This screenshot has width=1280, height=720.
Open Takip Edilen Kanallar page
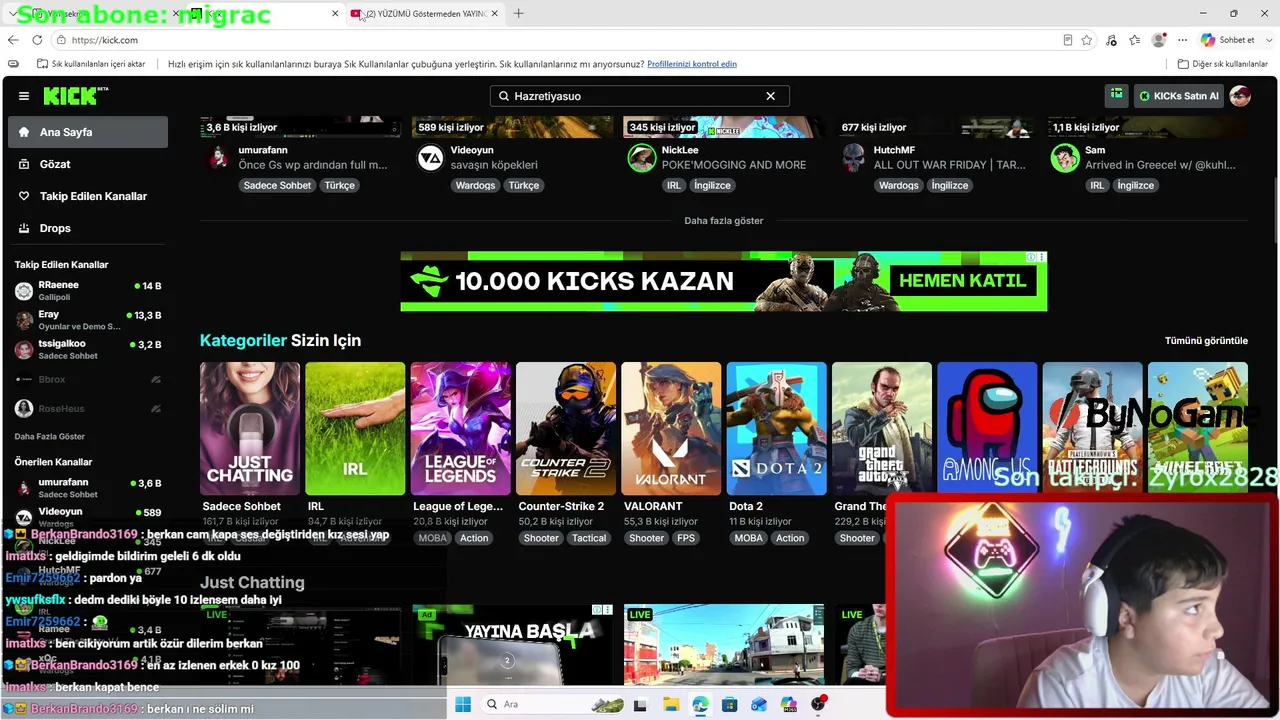(x=88, y=196)
